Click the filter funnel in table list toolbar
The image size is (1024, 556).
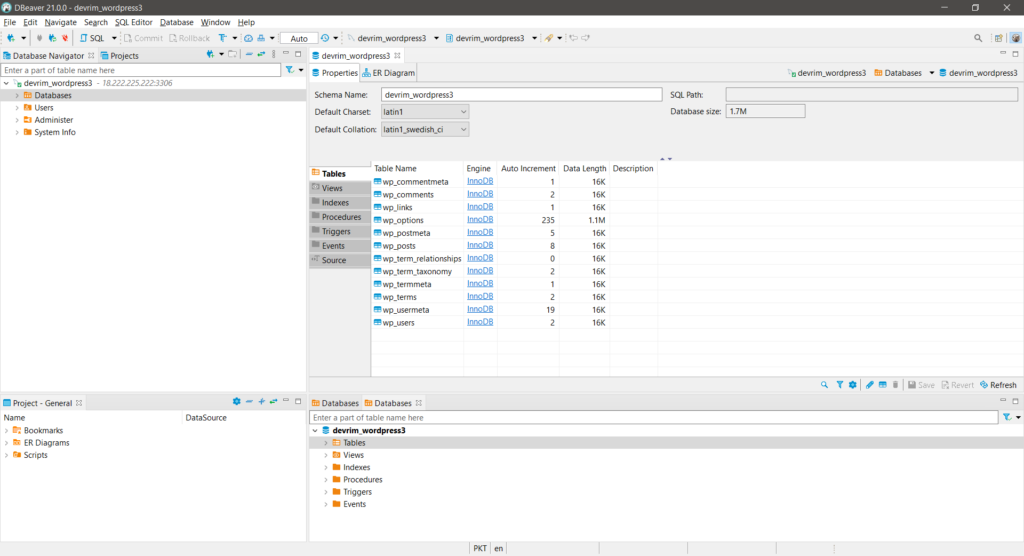tap(840, 385)
